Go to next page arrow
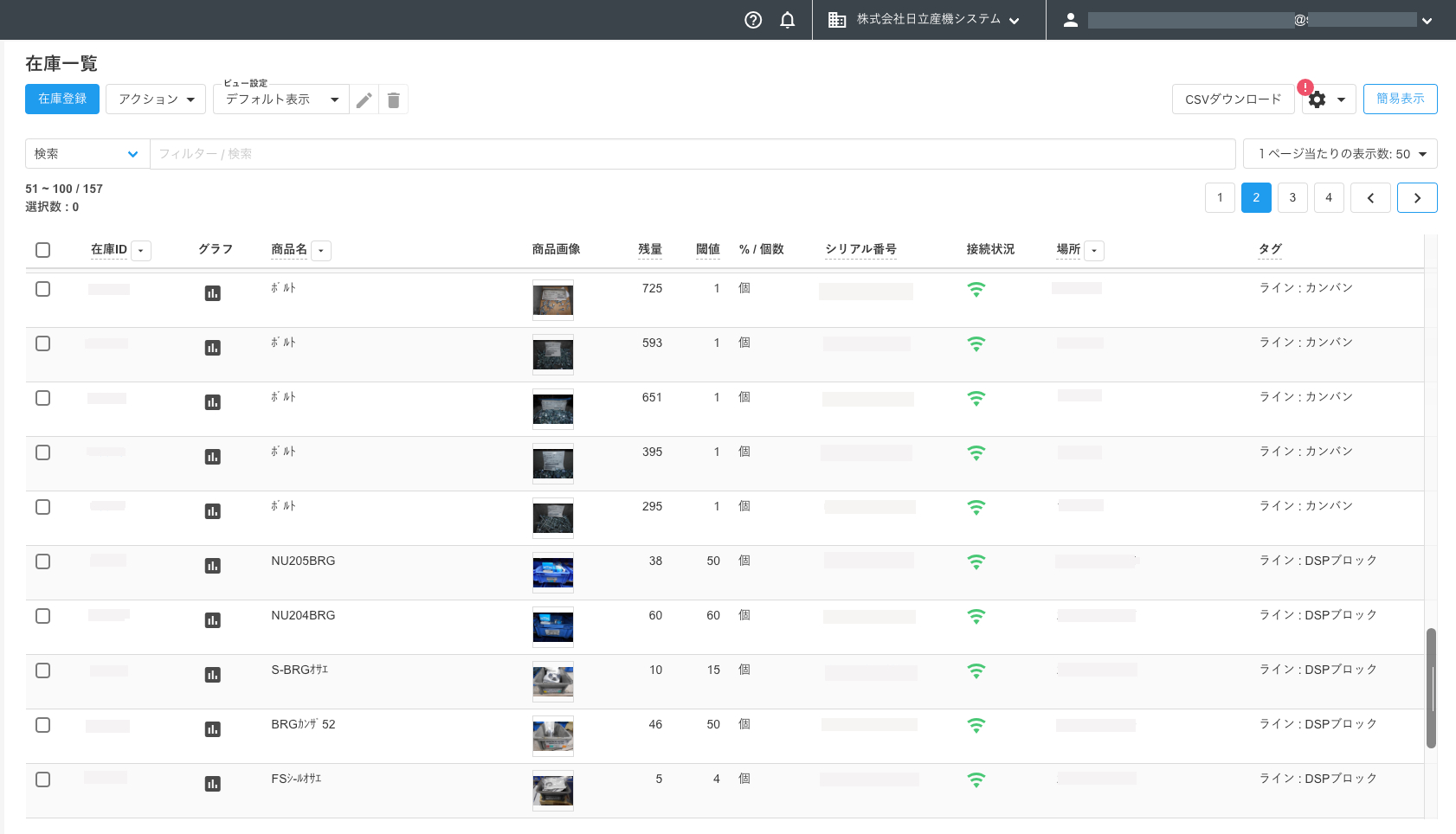 point(1417,197)
